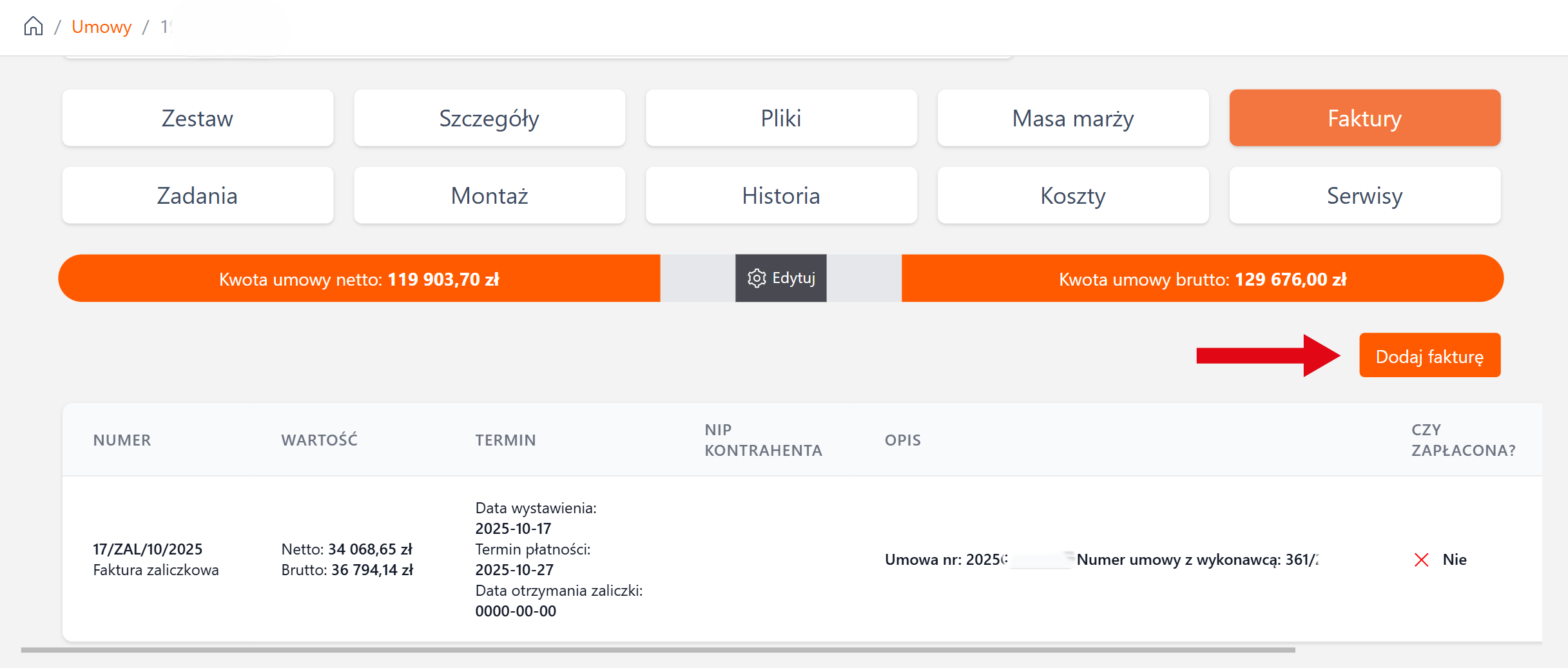Click the WARTOŚĆ column header
The height and width of the screenshot is (668, 1568).
[319, 440]
